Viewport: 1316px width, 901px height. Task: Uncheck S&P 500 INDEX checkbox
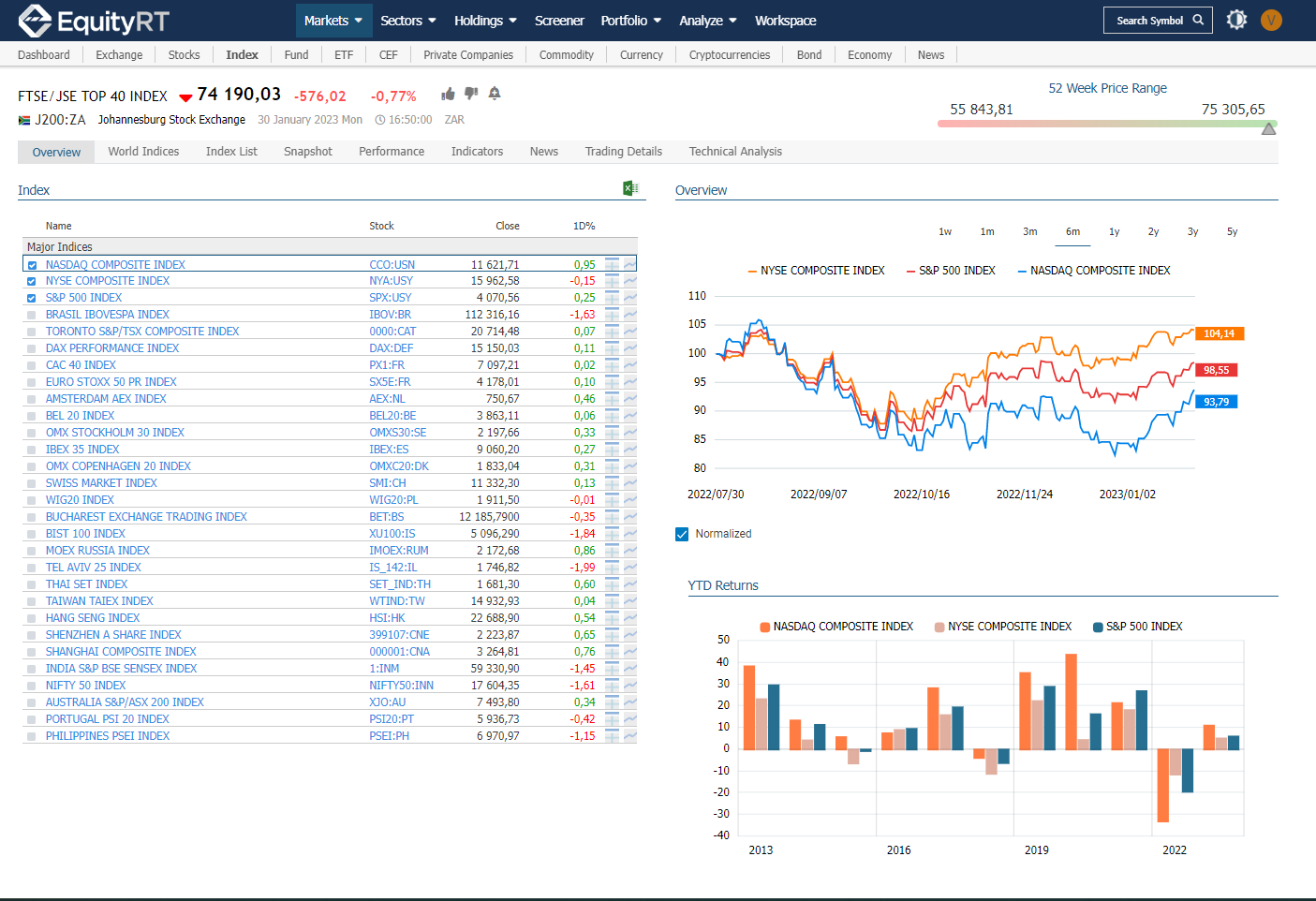tap(32, 298)
